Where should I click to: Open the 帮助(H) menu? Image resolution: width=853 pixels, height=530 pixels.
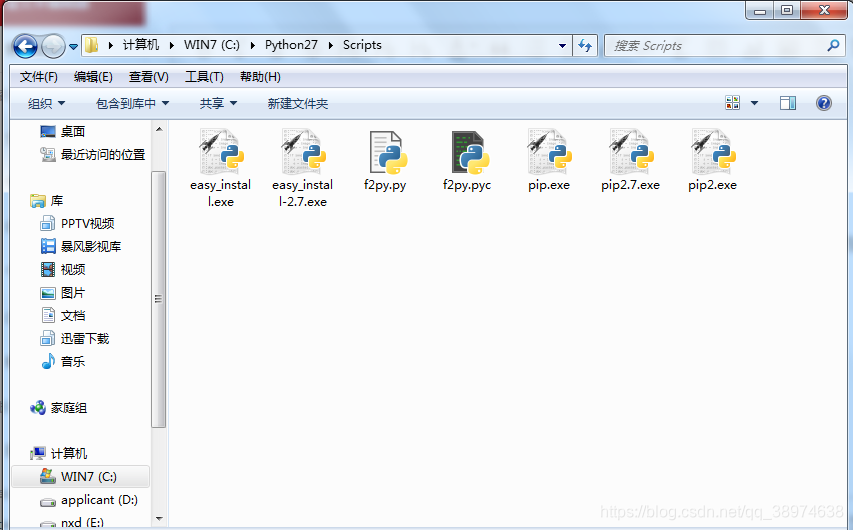(260, 77)
